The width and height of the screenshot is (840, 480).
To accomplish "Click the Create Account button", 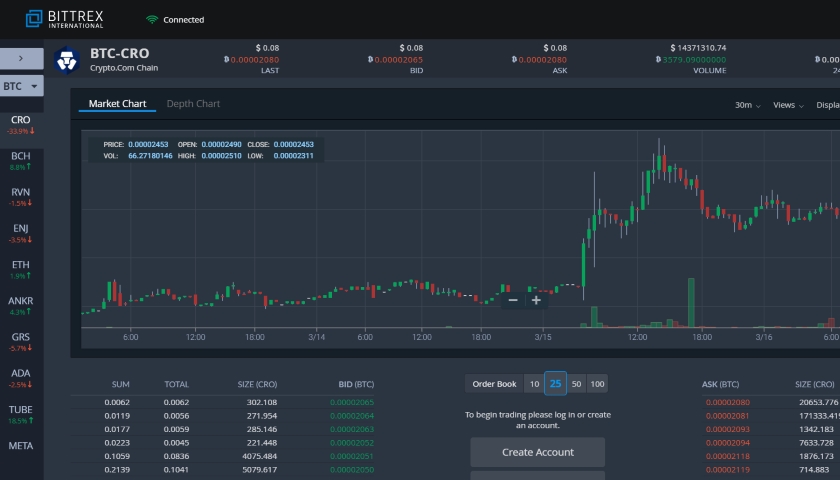I will (x=537, y=452).
